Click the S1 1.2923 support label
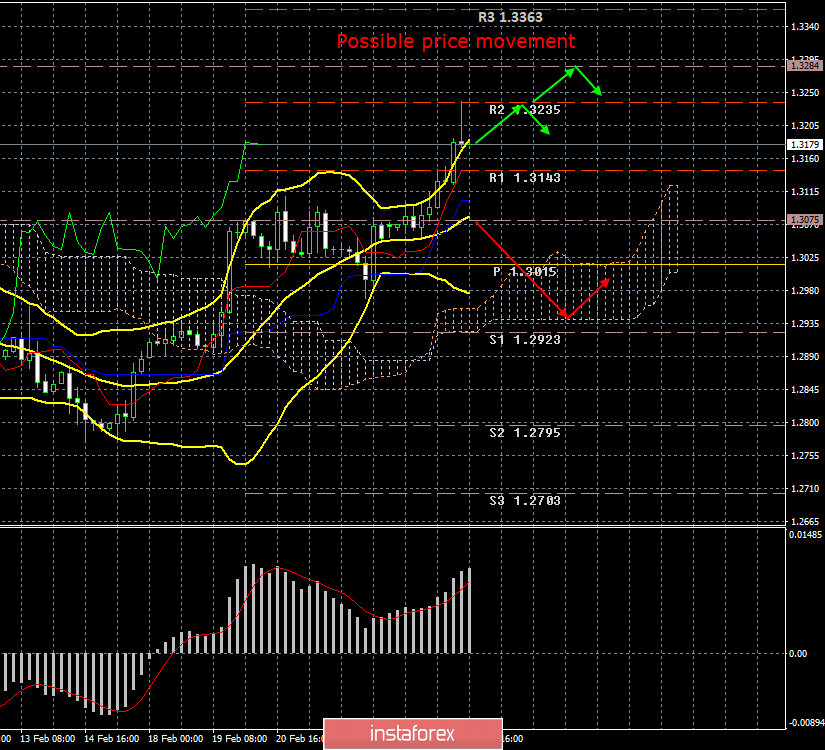Image resolution: width=825 pixels, height=750 pixels. (525, 339)
